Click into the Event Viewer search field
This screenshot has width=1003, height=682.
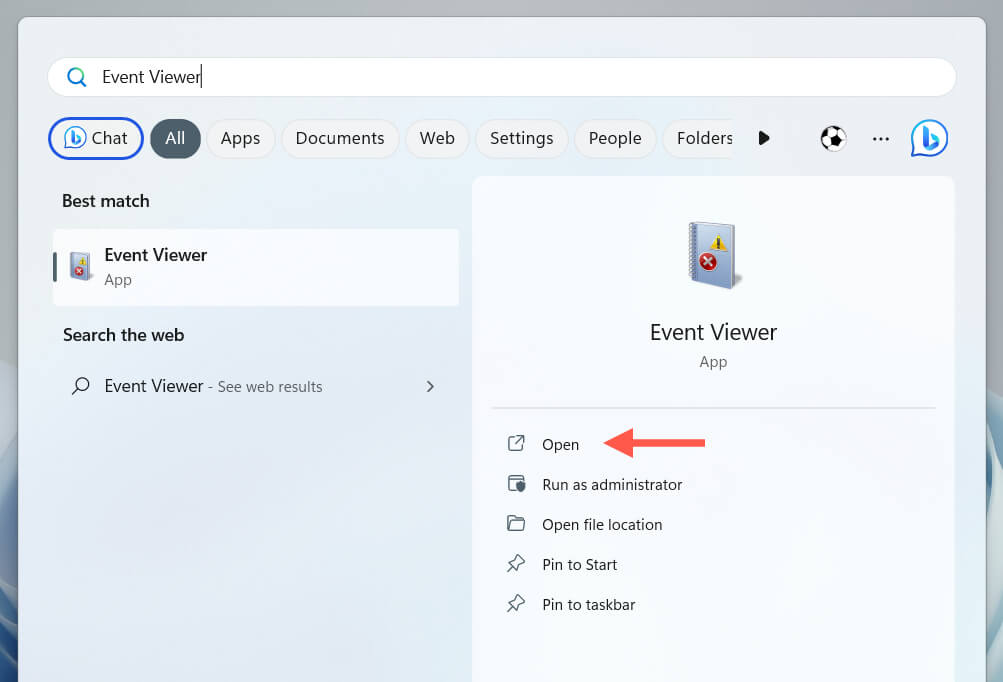coord(502,77)
